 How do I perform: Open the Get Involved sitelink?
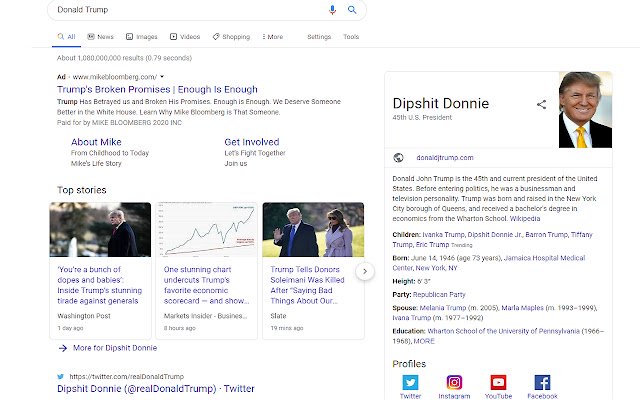point(252,142)
